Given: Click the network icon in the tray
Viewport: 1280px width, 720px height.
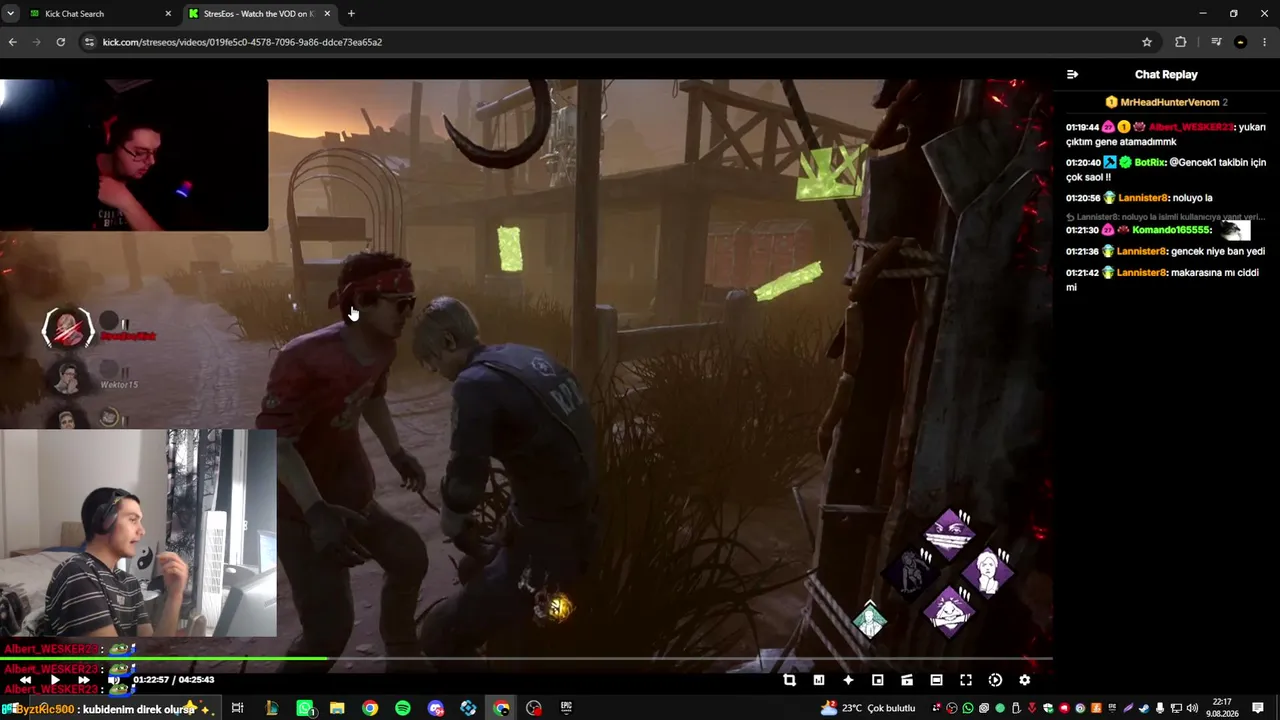Looking at the screenshot, I should [1176, 709].
